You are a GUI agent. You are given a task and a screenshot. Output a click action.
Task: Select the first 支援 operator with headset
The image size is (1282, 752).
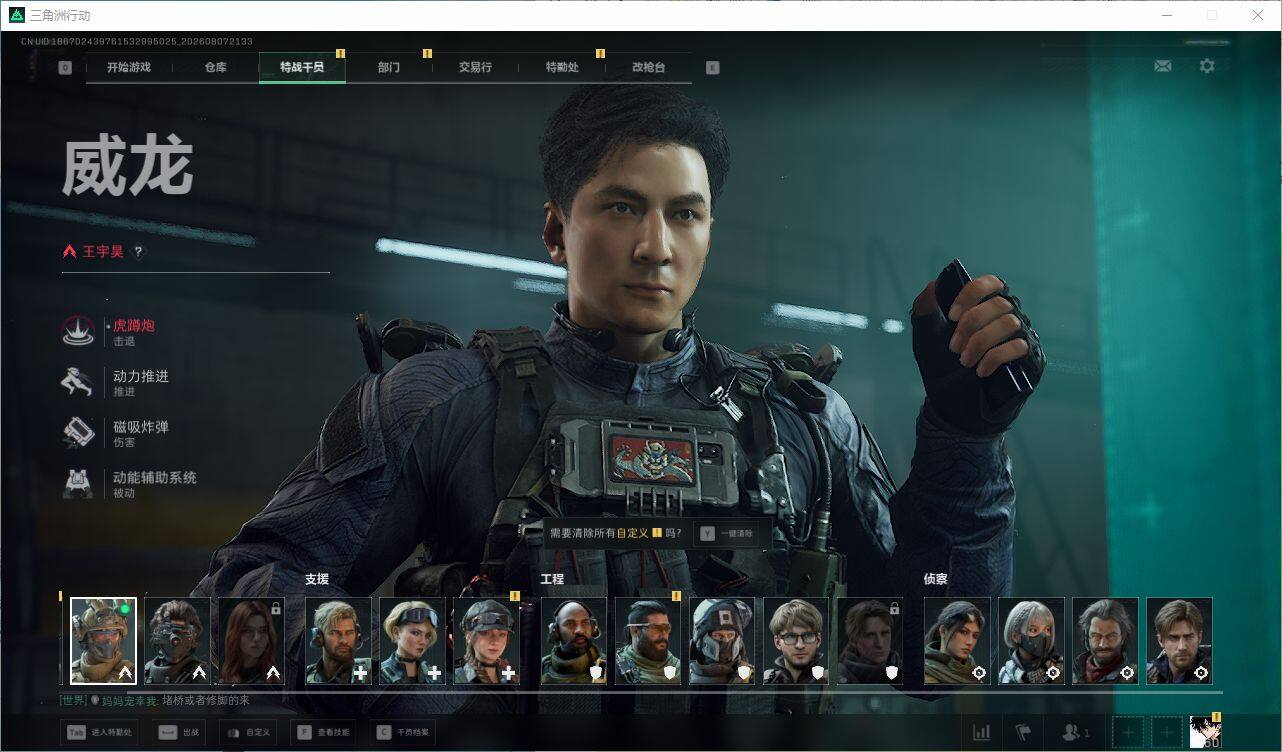click(x=338, y=641)
